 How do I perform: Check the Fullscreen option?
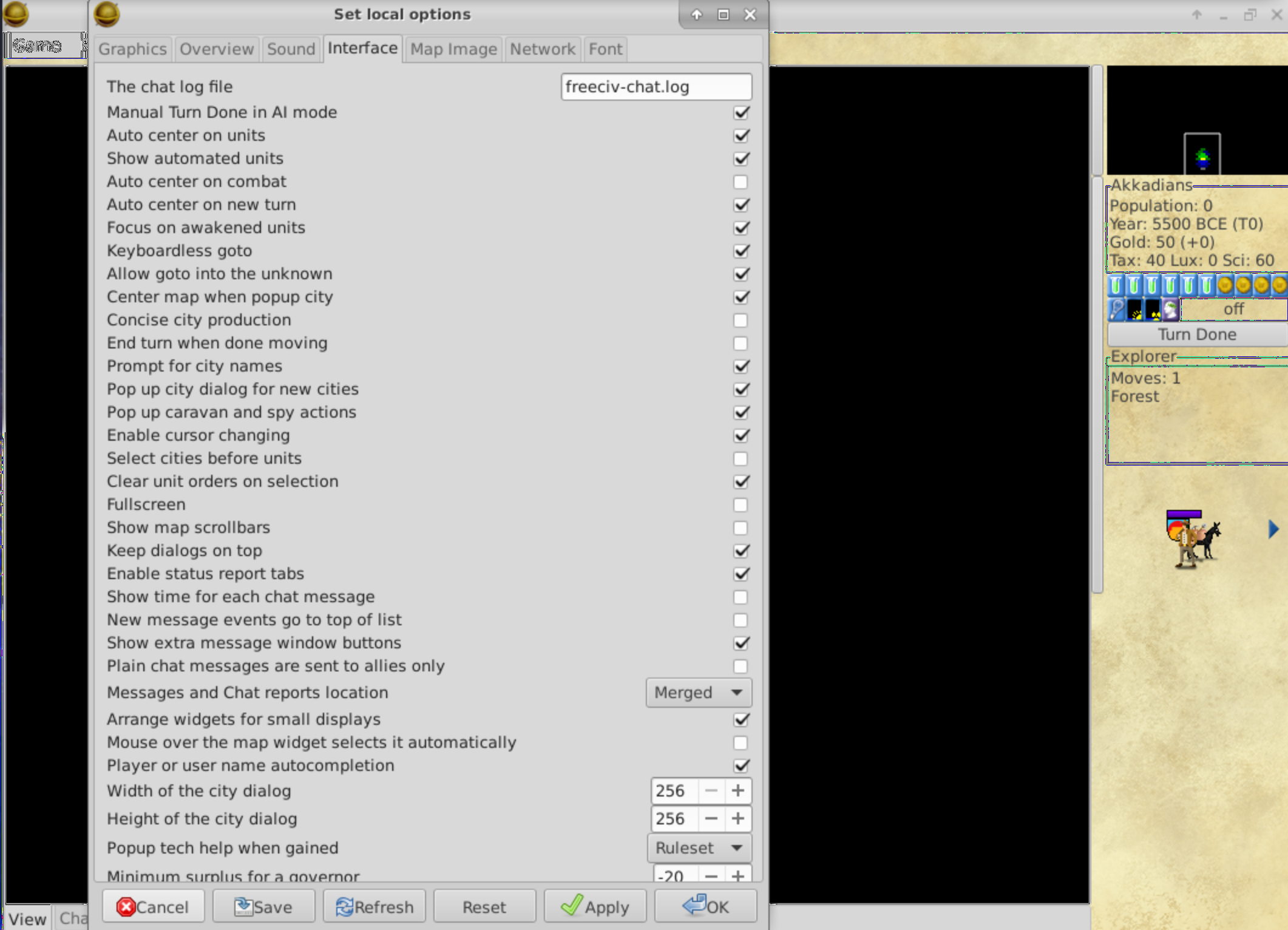(x=741, y=505)
